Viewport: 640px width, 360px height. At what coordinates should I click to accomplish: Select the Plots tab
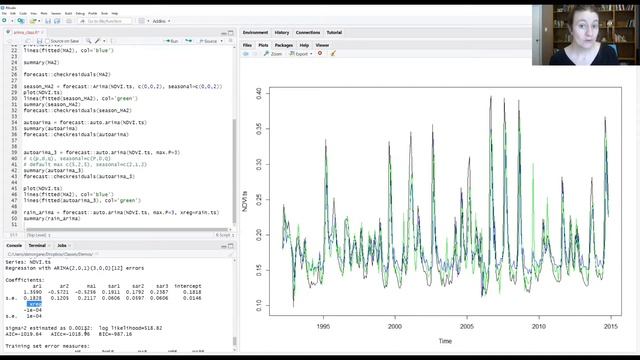click(x=263, y=45)
